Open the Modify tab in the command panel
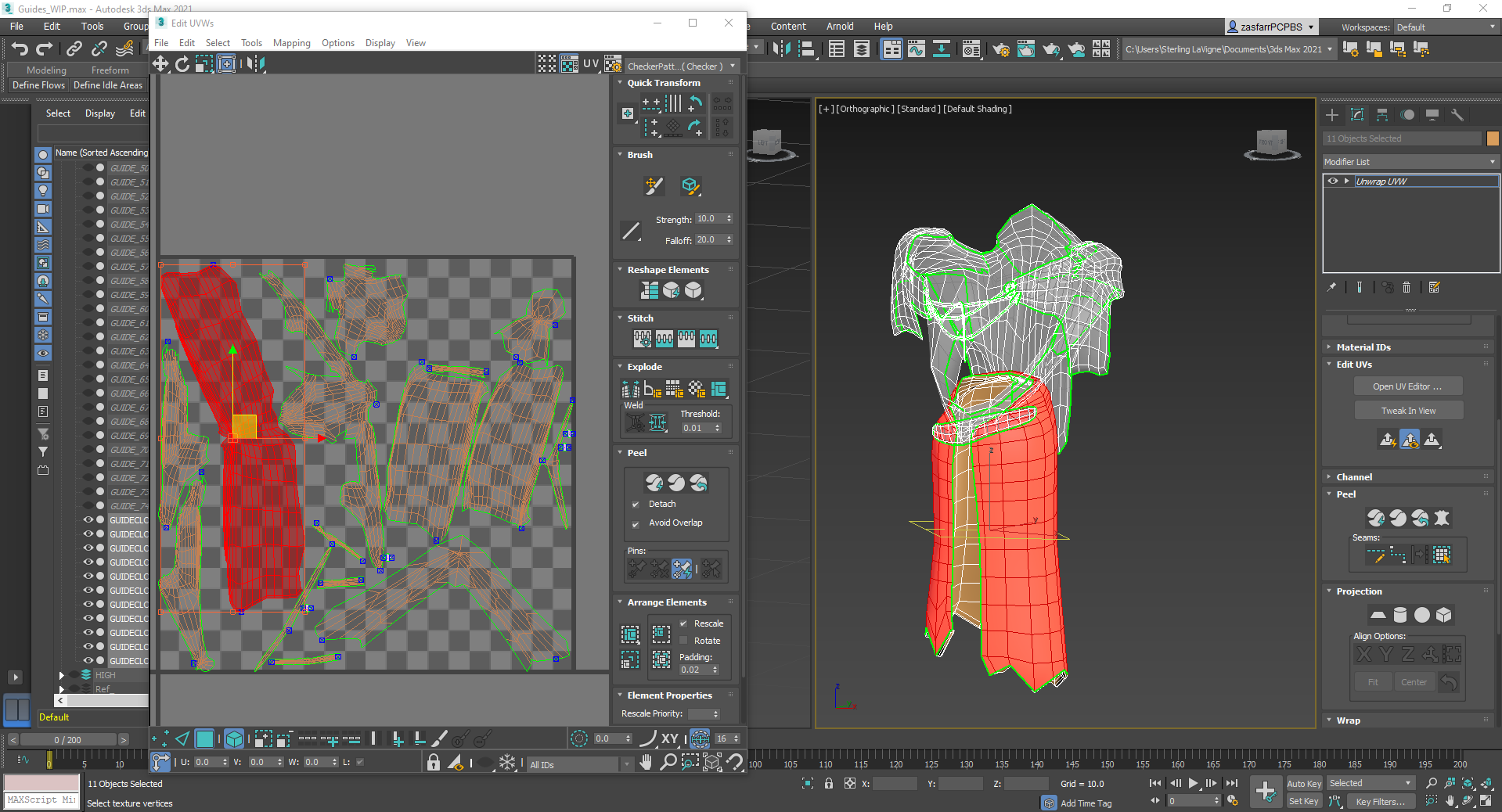The image size is (1502, 812). click(x=1357, y=115)
